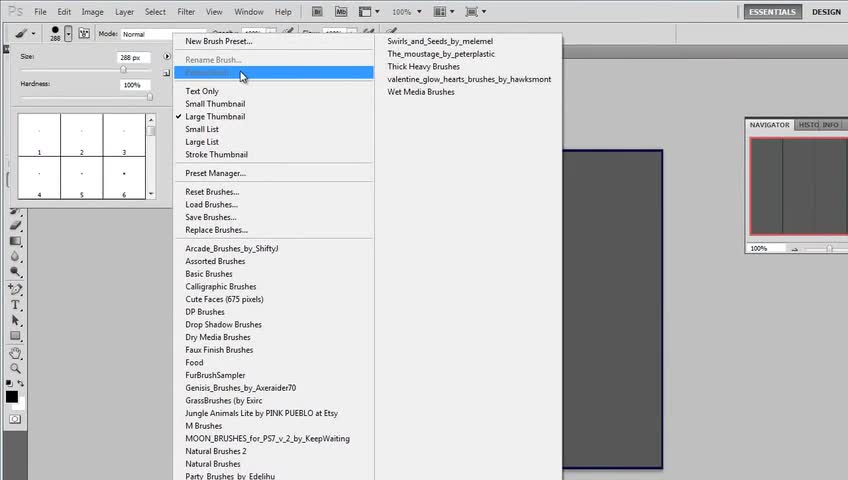Click the View Extras icon
848x480 pixels.
(x=365, y=11)
